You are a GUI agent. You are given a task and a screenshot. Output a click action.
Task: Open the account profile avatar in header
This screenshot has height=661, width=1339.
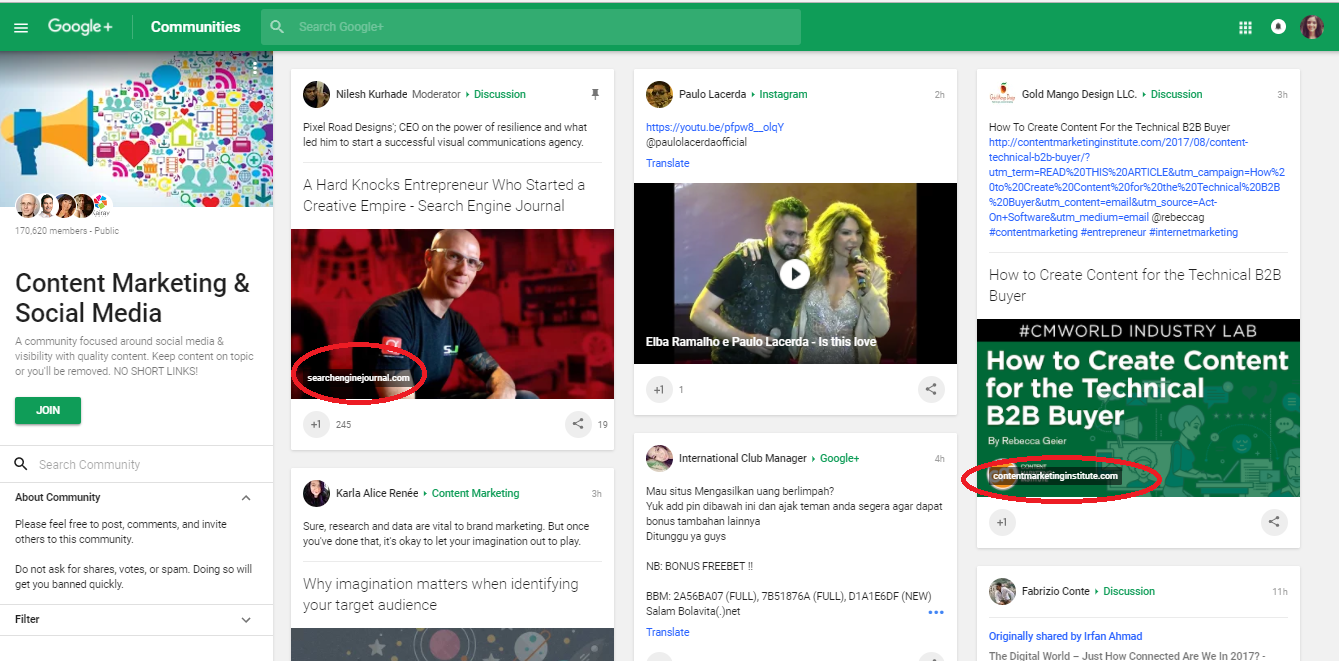(1311, 27)
